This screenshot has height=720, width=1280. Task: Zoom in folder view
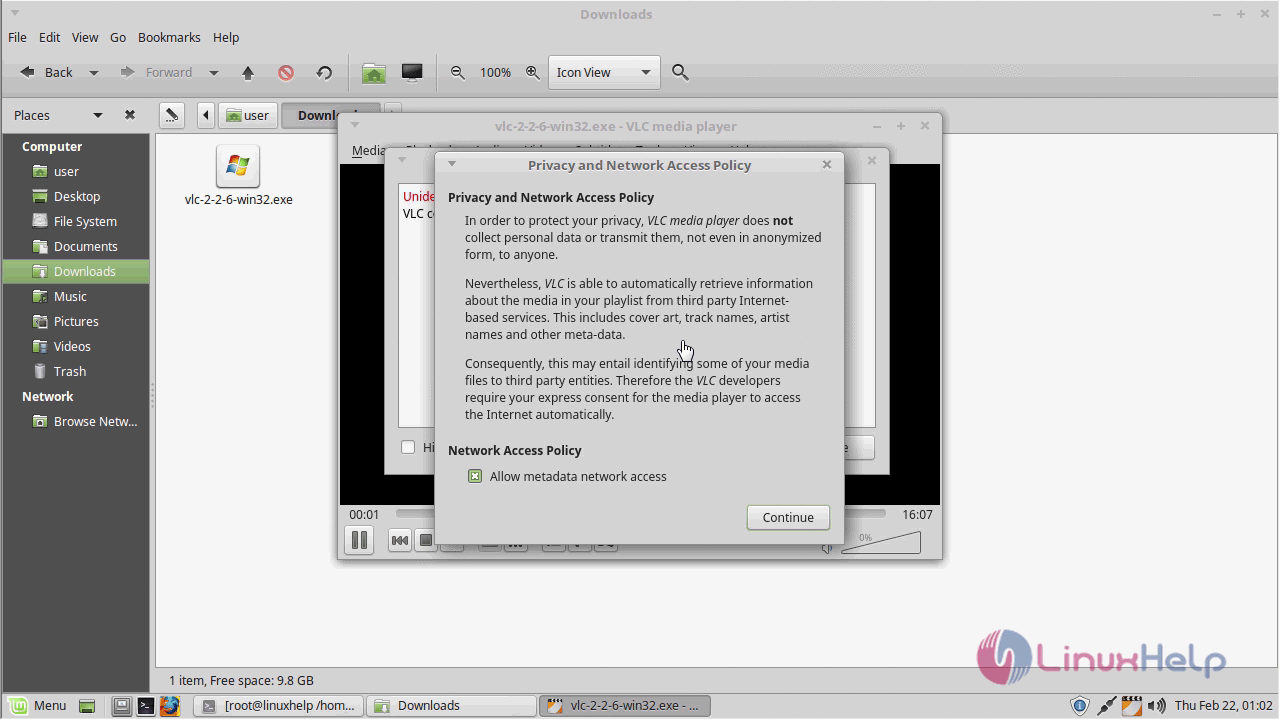[533, 72]
